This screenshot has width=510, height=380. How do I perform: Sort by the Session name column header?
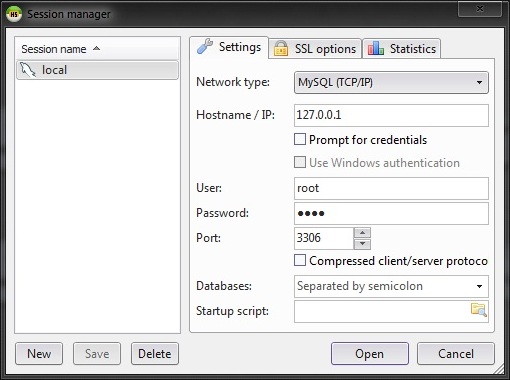(97, 49)
